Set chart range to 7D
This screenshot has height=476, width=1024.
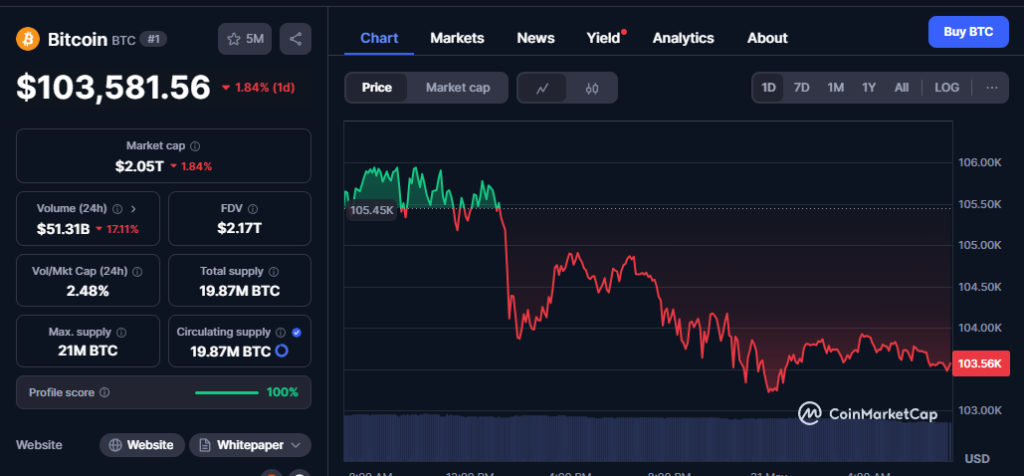pos(801,87)
